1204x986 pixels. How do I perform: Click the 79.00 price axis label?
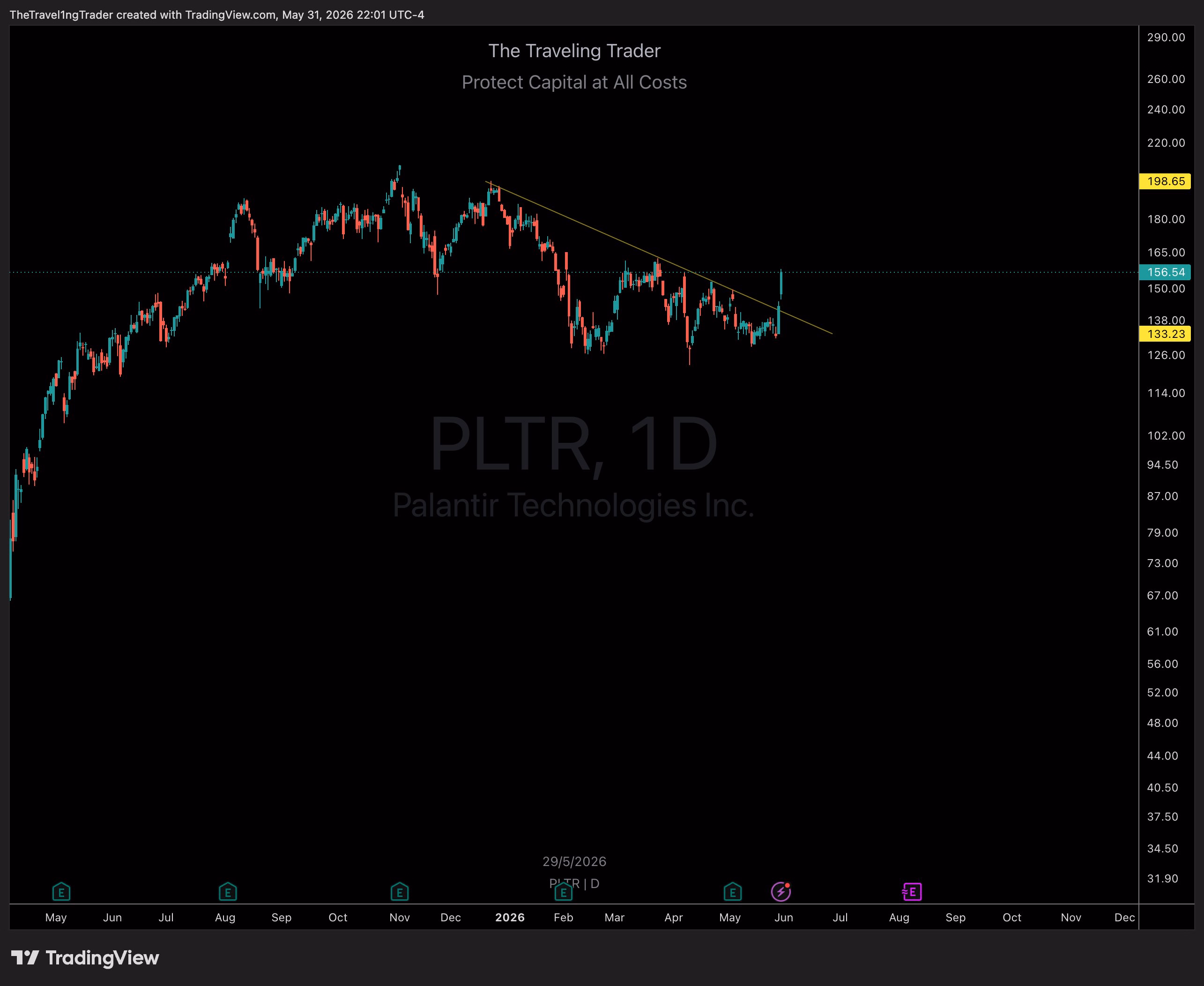pyautogui.click(x=1163, y=533)
